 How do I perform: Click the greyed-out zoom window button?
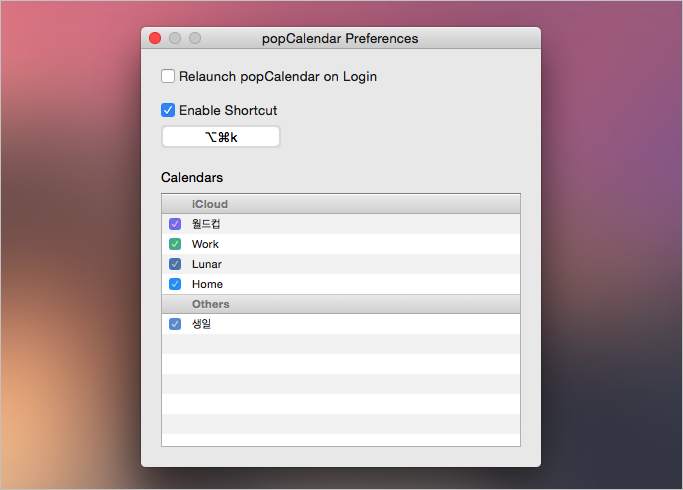click(x=195, y=38)
